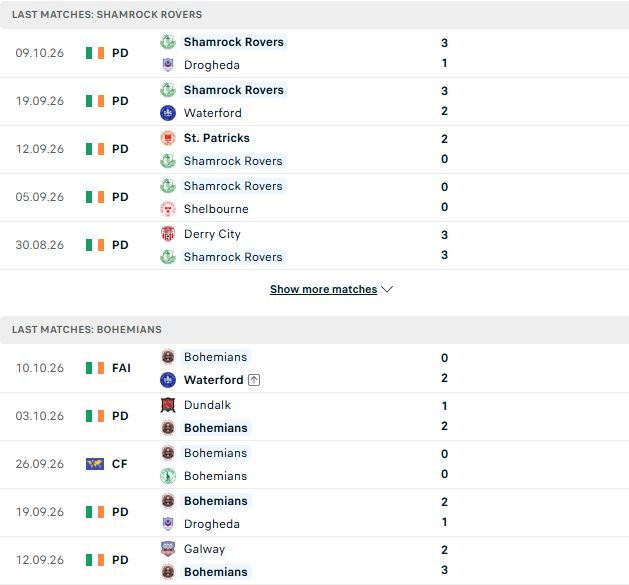This screenshot has height=585, width=629.
Task: Open Derry City team name
Action: tap(212, 234)
